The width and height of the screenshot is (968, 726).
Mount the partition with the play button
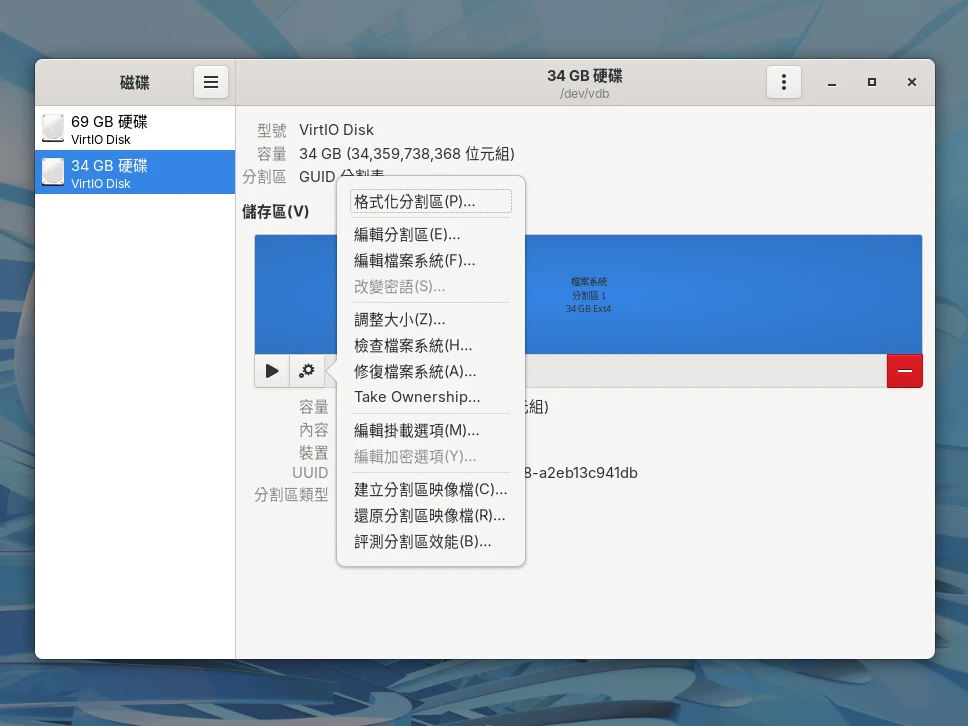[x=272, y=371]
